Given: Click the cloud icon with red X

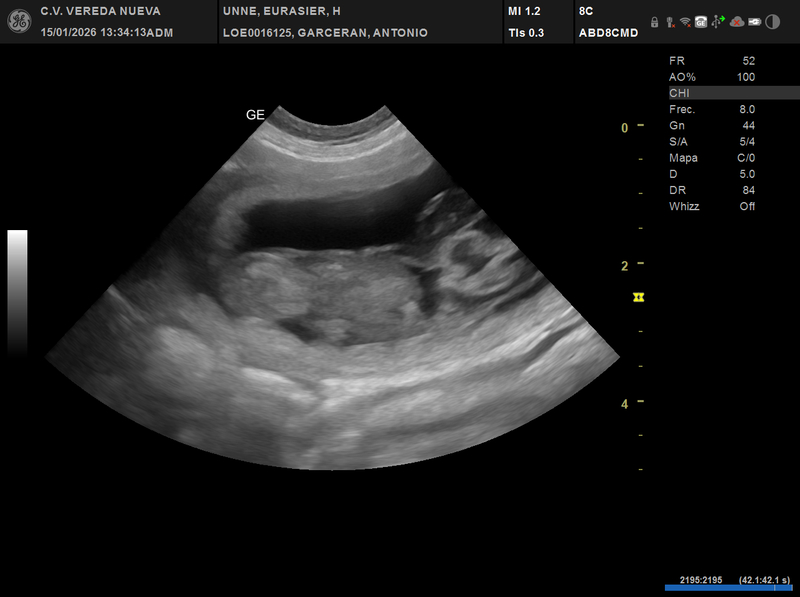Looking at the screenshot, I should (736, 21).
